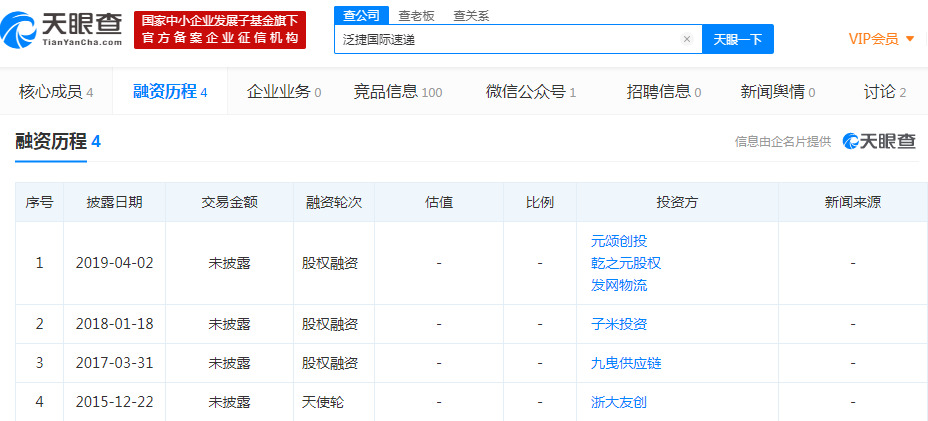Viewport: 928px width, 421px height.
Task: Switch to the 查老板 search tab
Action: click(x=416, y=16)
